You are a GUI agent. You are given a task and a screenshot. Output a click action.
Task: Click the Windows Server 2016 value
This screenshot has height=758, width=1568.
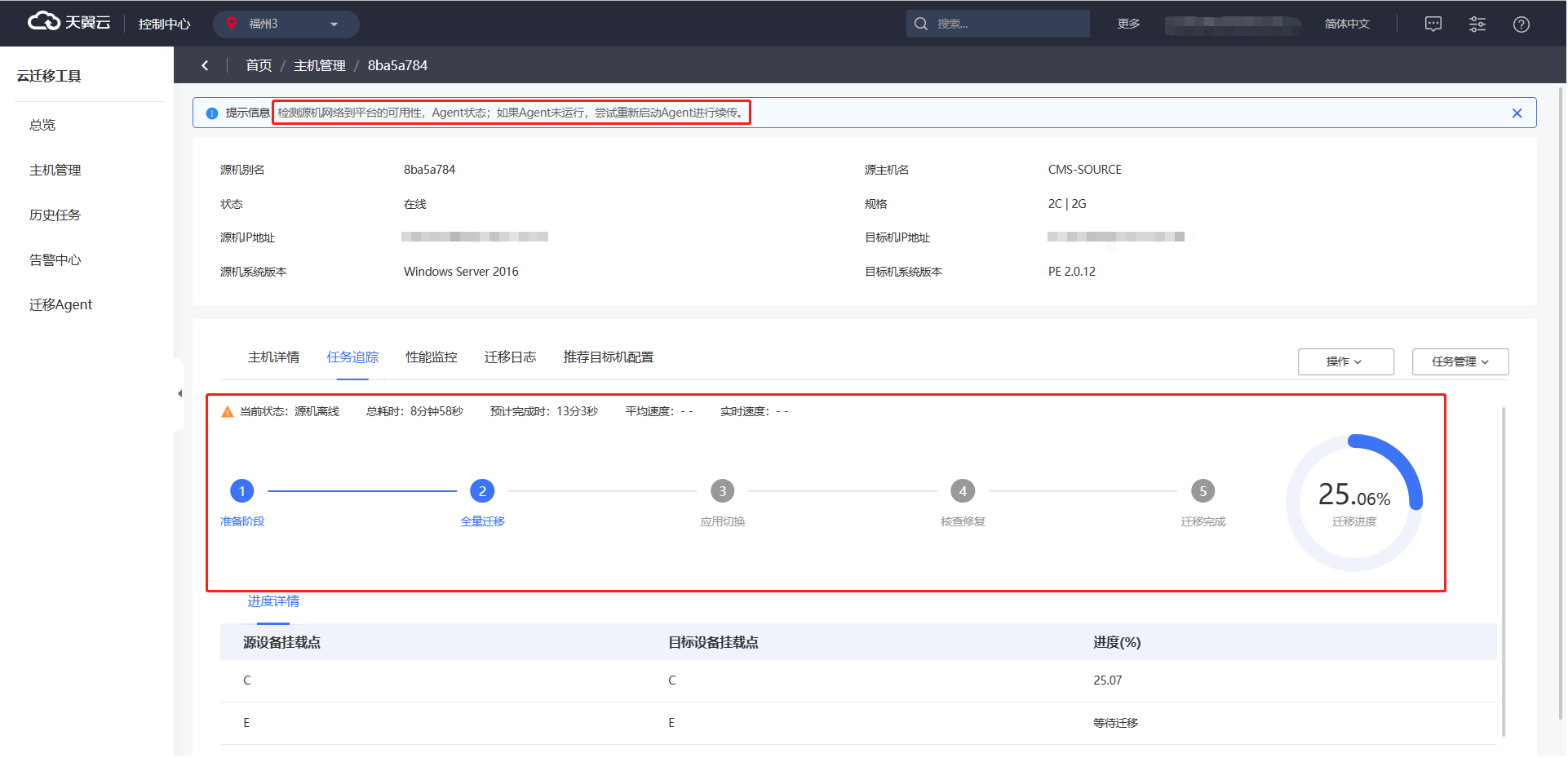[x=461, y=272]
